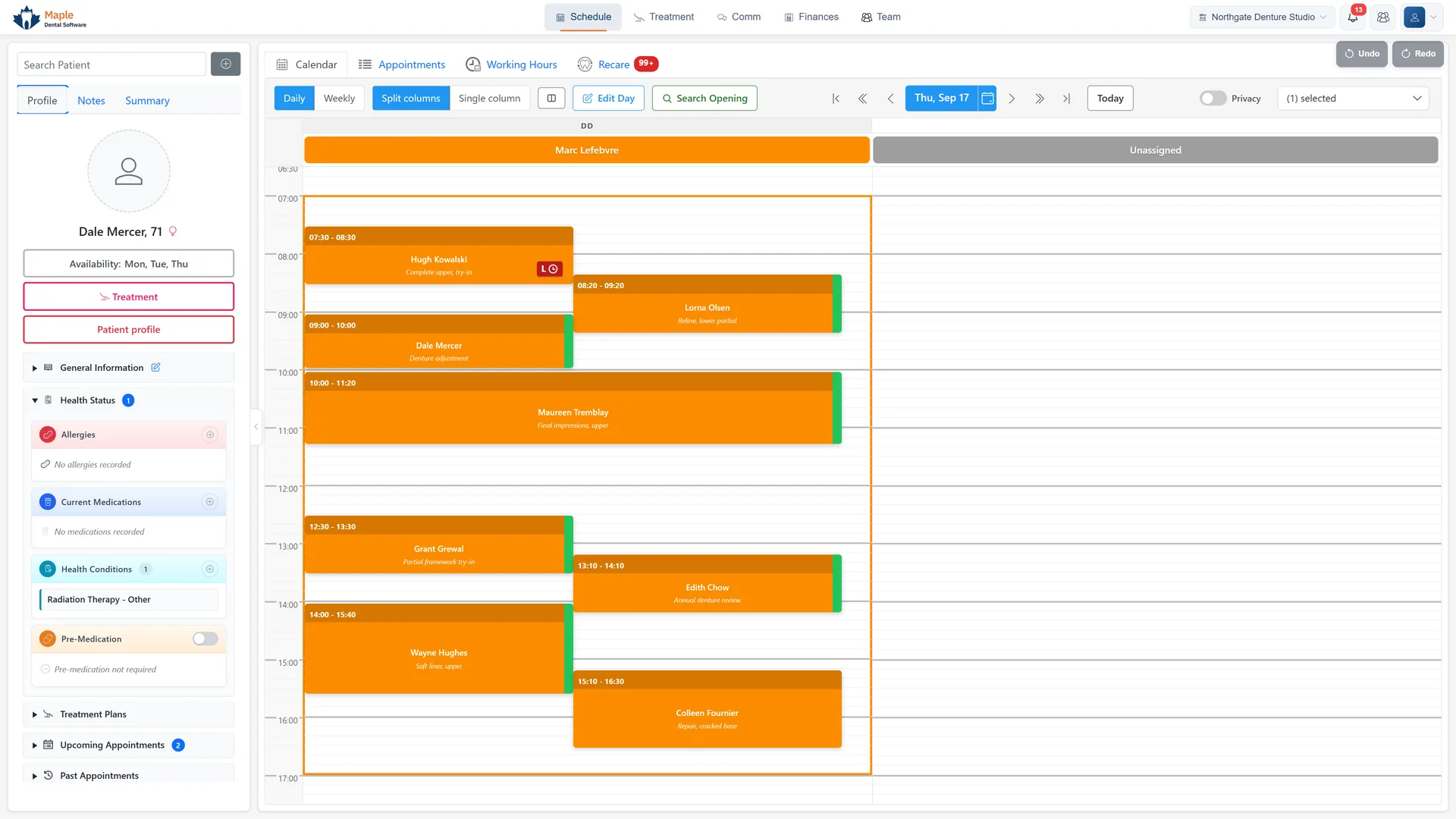
Task: Open the date picker calendar icon
Action: pyautogui.click(x=987, y=99)
